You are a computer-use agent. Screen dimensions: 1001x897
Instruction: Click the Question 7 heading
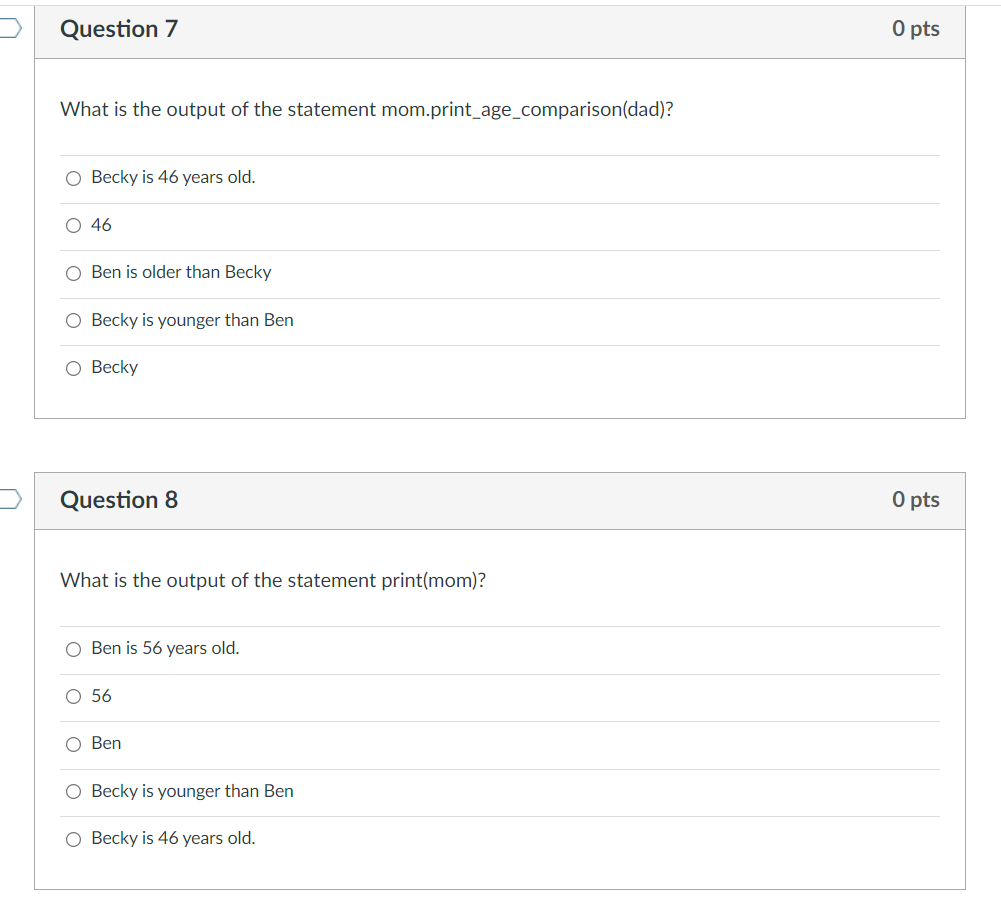[119, 29]
